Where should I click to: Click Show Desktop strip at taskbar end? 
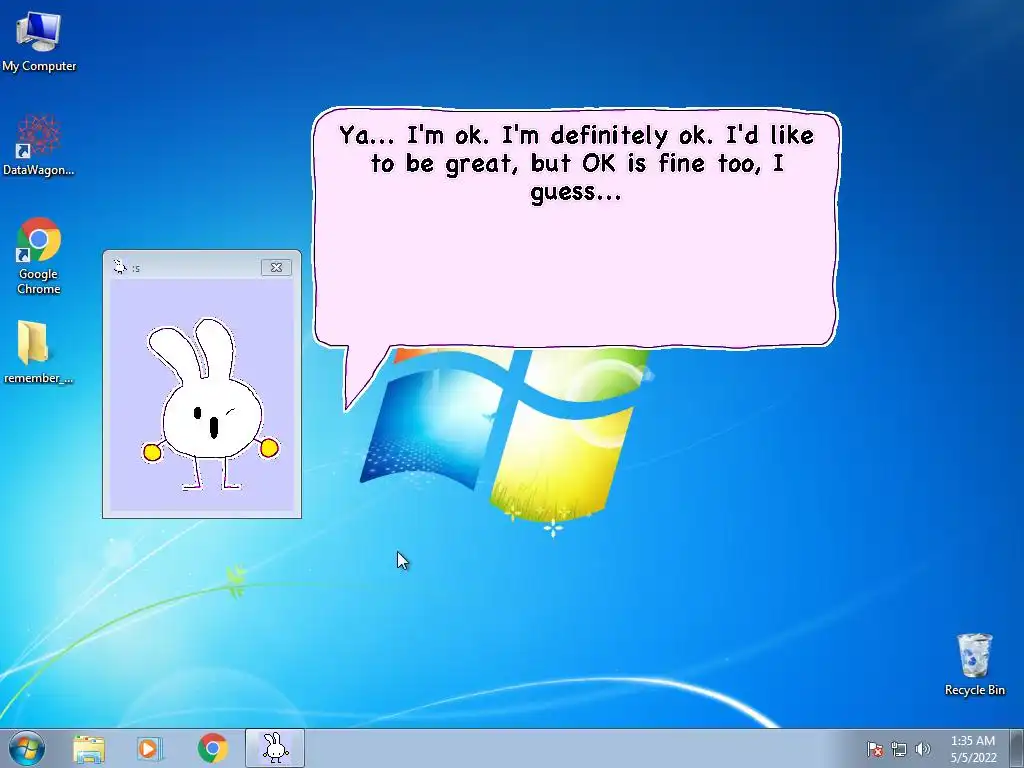pos(1019,748)
